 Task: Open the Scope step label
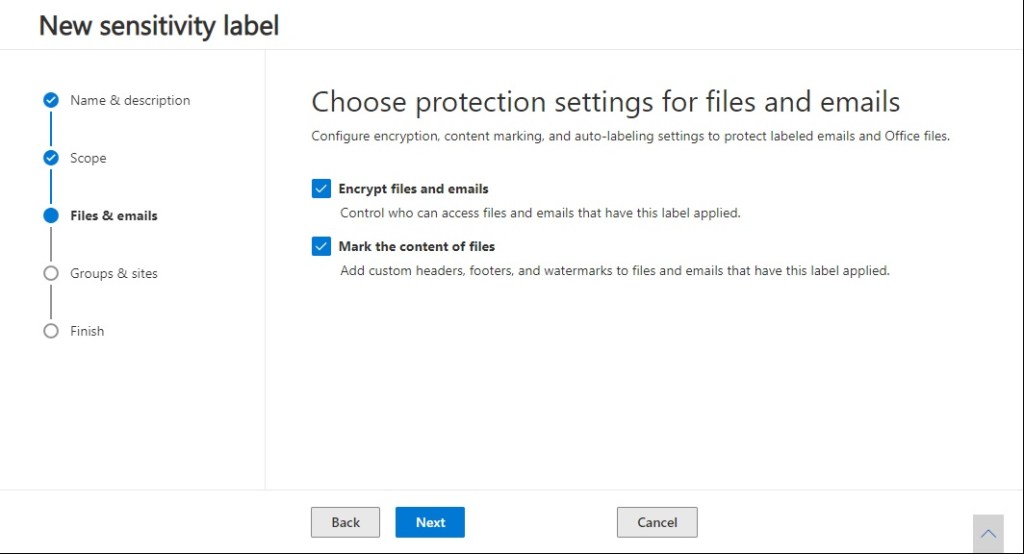[88, 158]
